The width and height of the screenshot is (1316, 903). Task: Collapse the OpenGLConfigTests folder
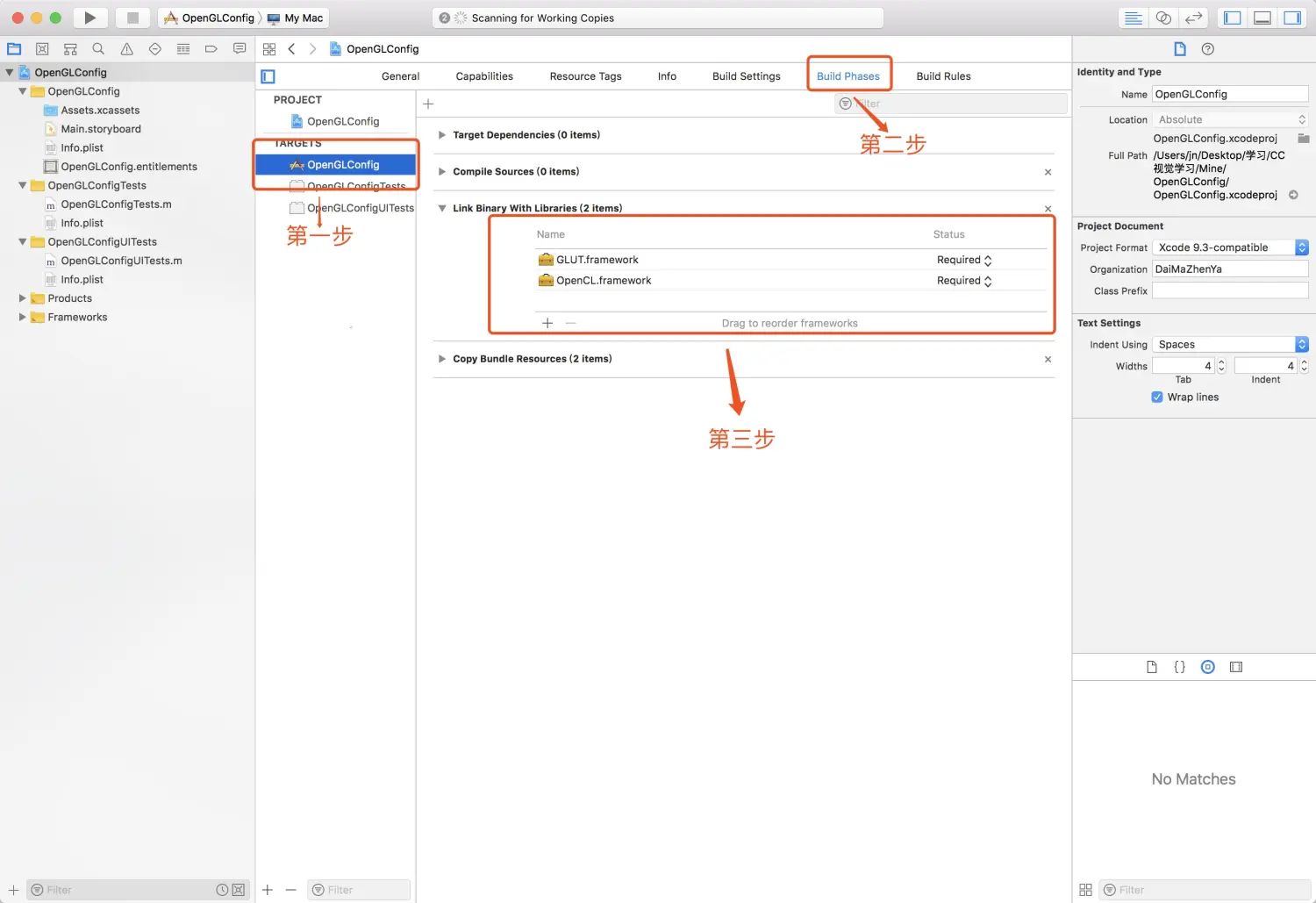(23, 186)
